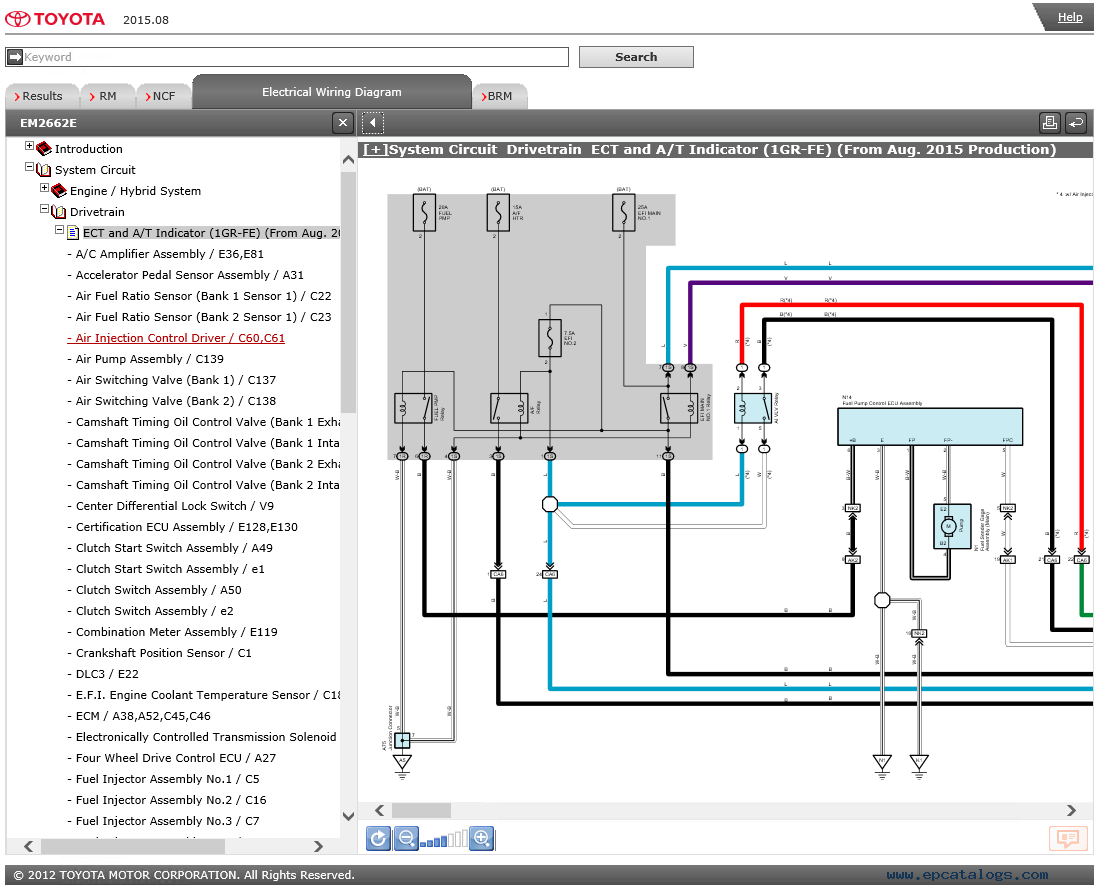Collapse the left tree panel with the arrow button
This screenshot has width=1099, height=891.
point(373,123)
